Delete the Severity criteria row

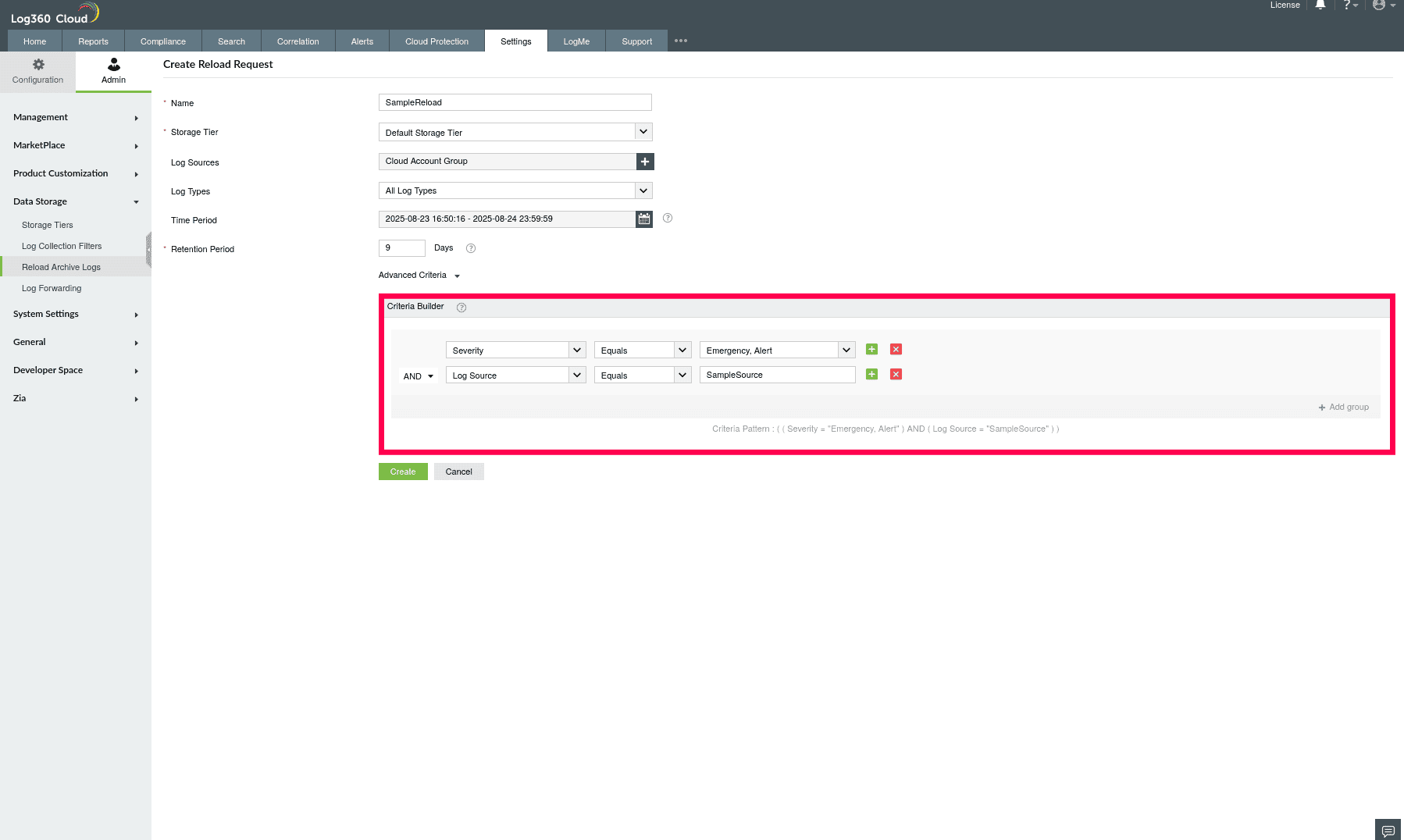[x=896, y=350]
